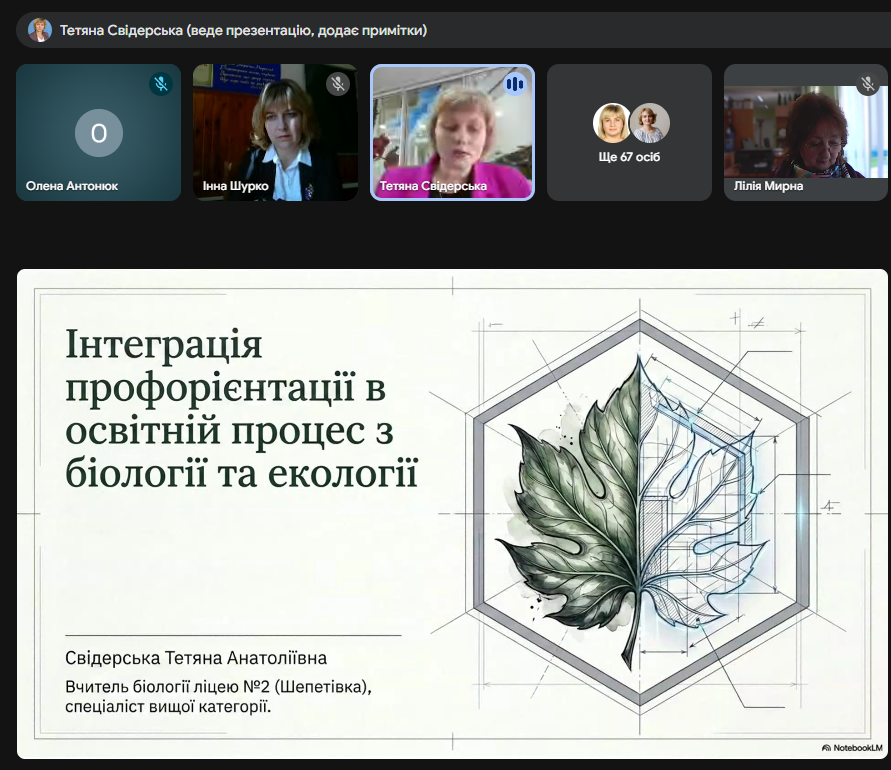This screenshot has height=770, width=891.
Task: Click the NotebookLM logo on the slide
Action: pos(852,747)
